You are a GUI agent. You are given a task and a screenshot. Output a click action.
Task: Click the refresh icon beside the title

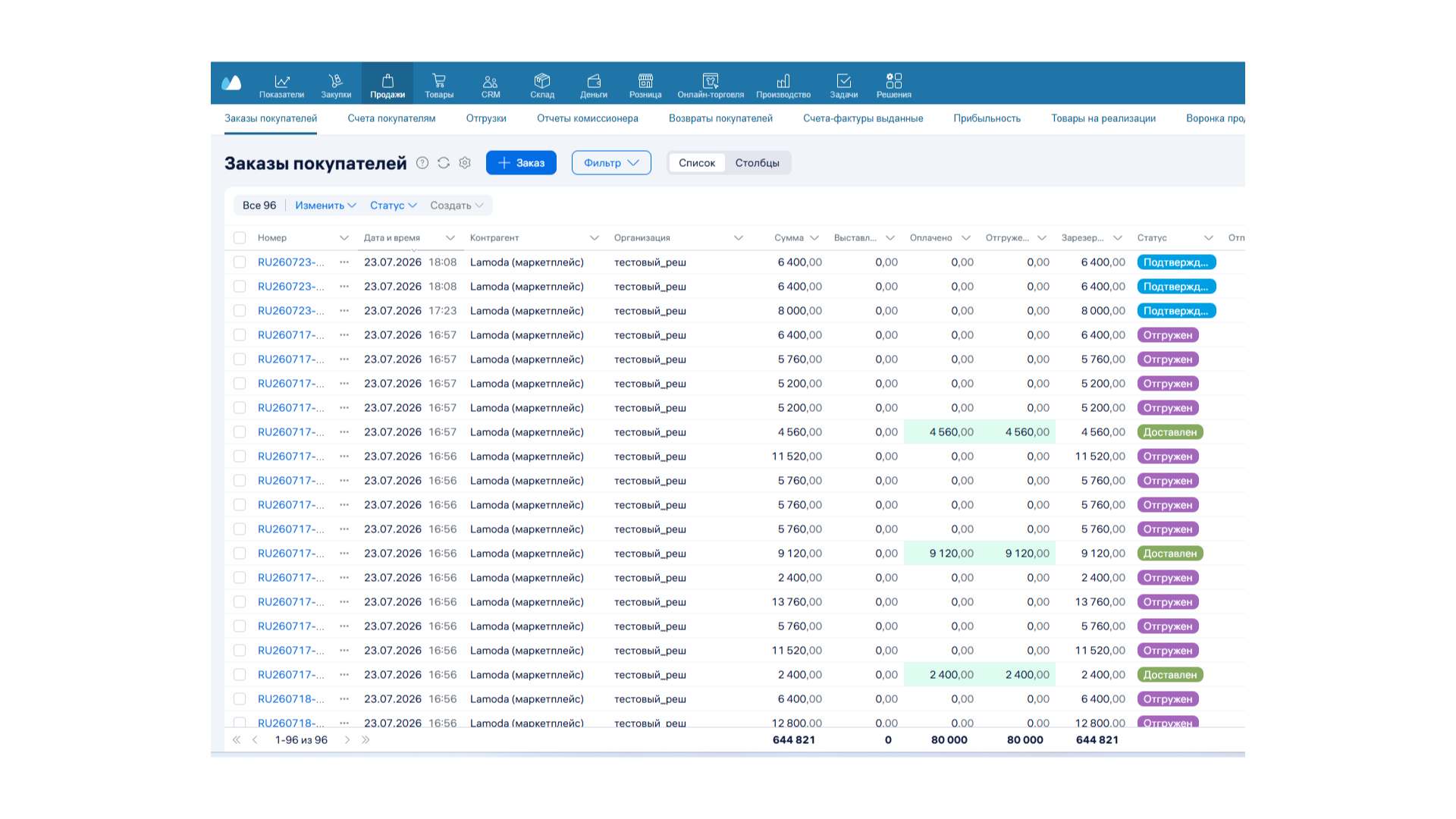point(444,163)
